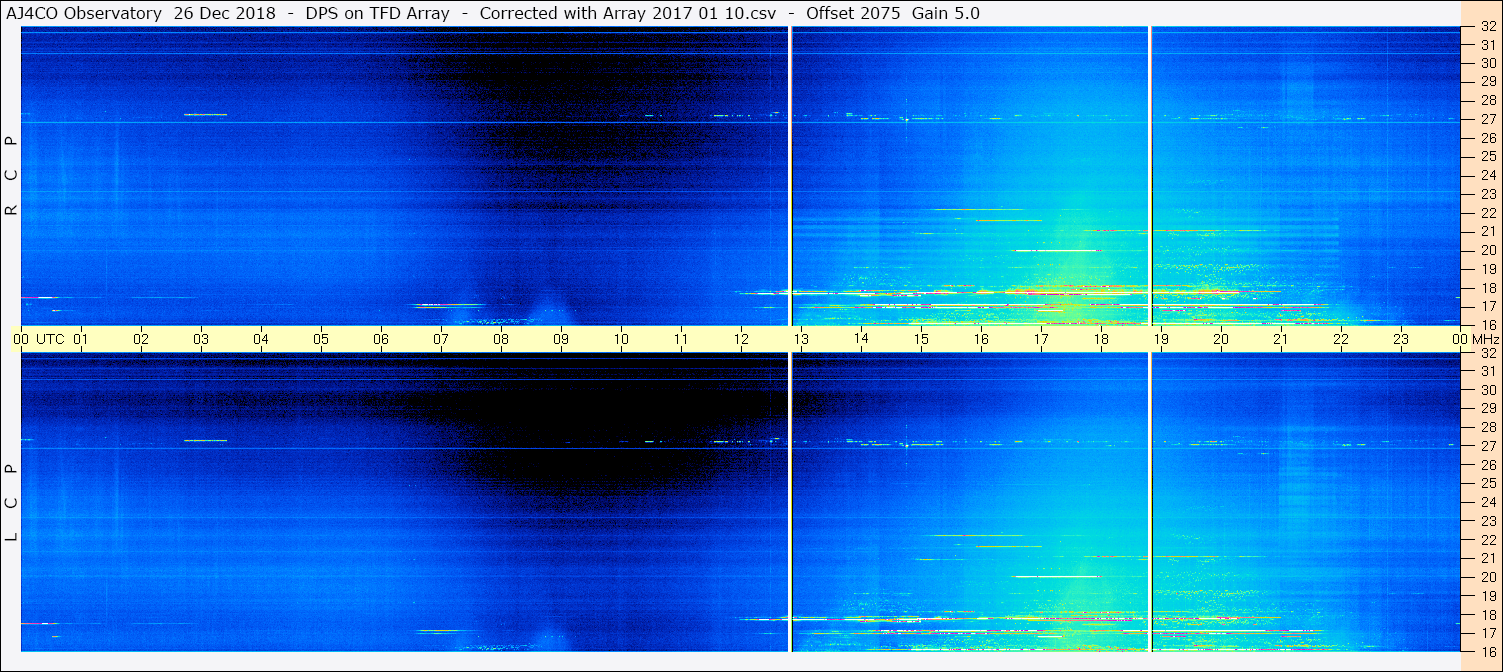The image size is (1503, 672).
Task: Select the 'Offset 2075' header value
Action: click(852, 13)
